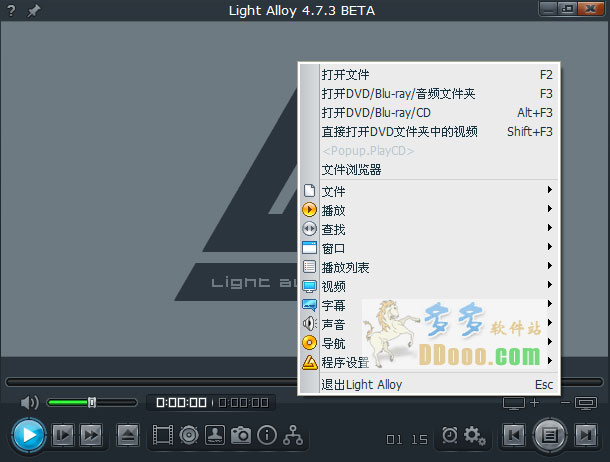Open the 程序设置 submenu
Image resolution: width=610 pixels, height=462 pixels.
[429, 362]
